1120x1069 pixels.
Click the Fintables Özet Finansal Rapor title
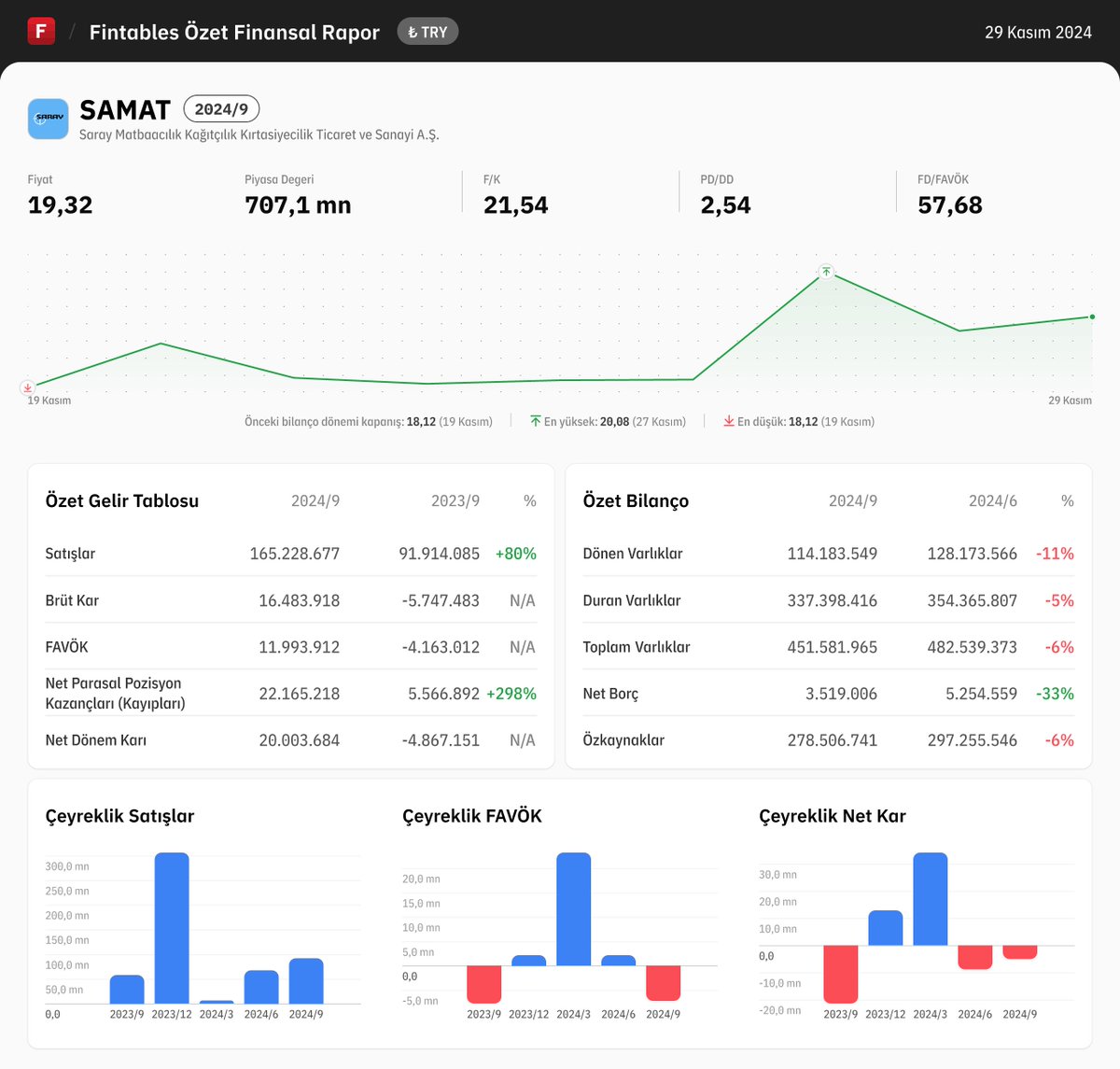pos(234,32)
